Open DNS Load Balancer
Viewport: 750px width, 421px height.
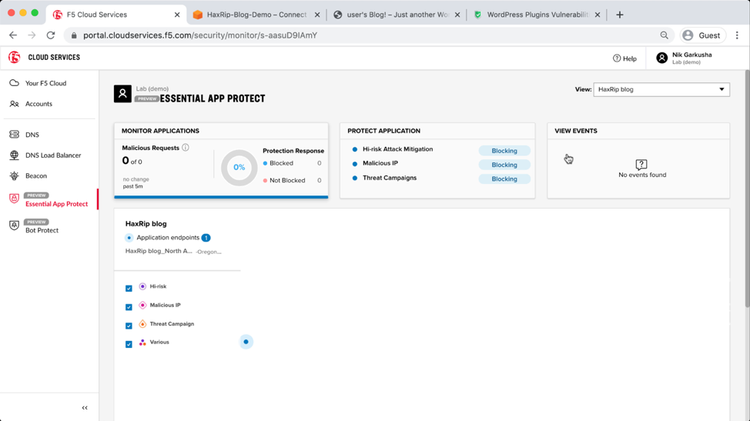pyautogui.click(x=53, y=155)
